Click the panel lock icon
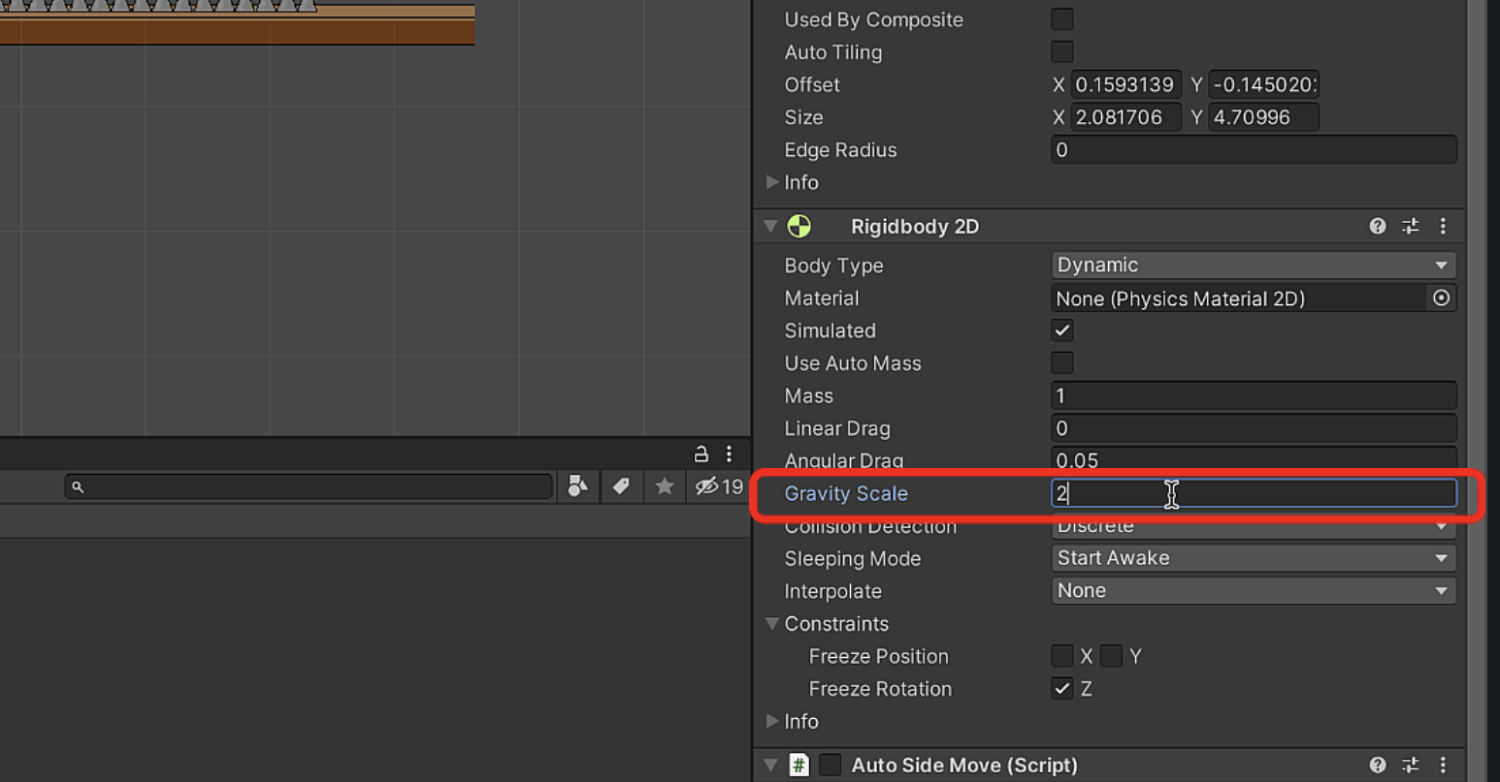Image resolution: width=1500 pixels, height=782 pixels. (701, 453)
